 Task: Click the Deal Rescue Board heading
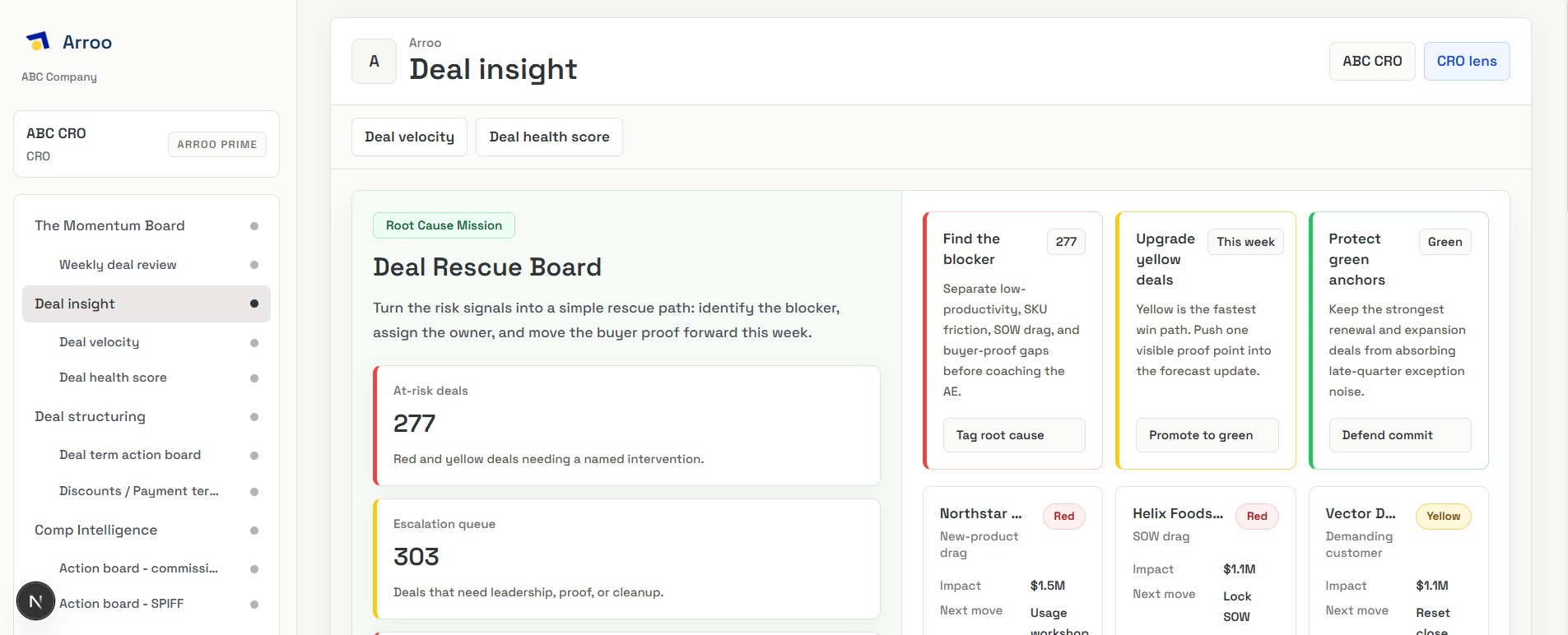pos(487,267)
